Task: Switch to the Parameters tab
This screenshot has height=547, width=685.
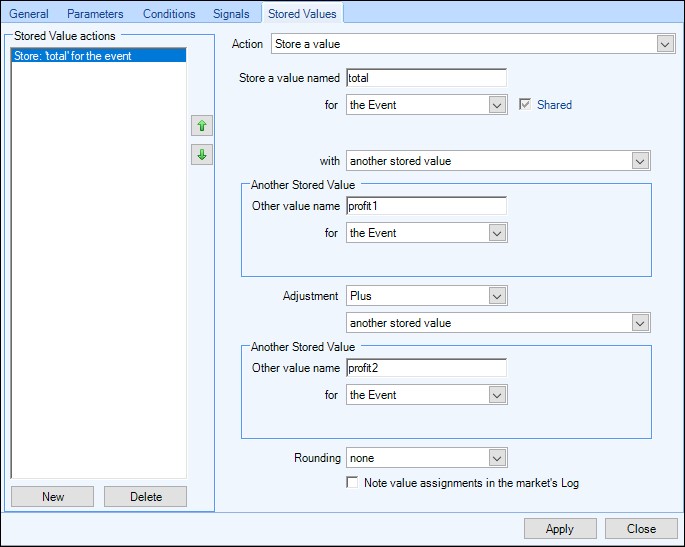Action: (95, 14)
